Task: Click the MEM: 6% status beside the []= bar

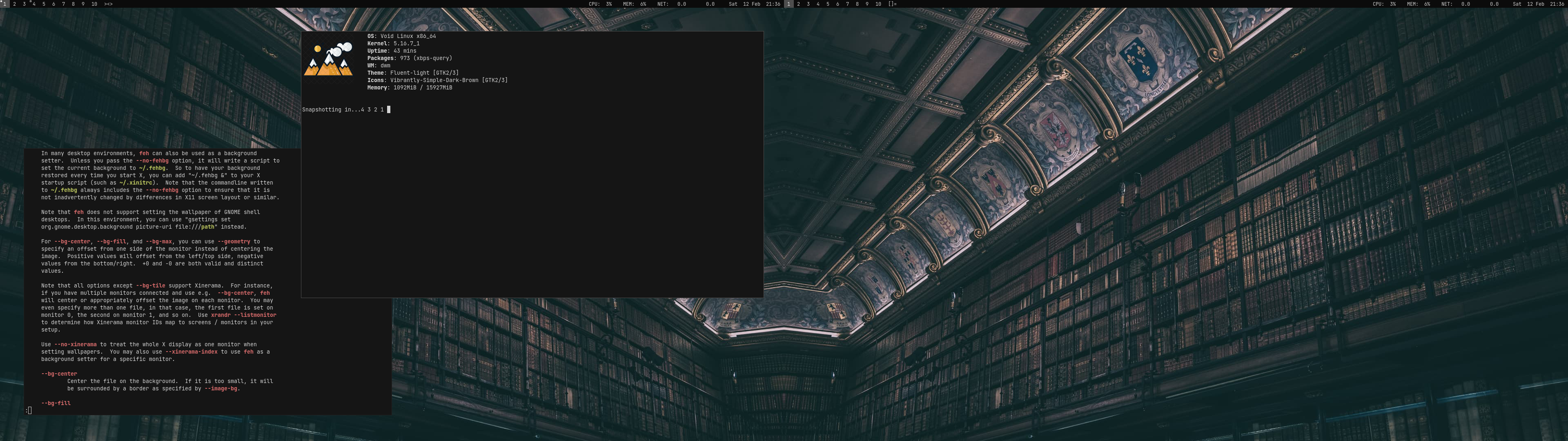Action: pos(634,4)
